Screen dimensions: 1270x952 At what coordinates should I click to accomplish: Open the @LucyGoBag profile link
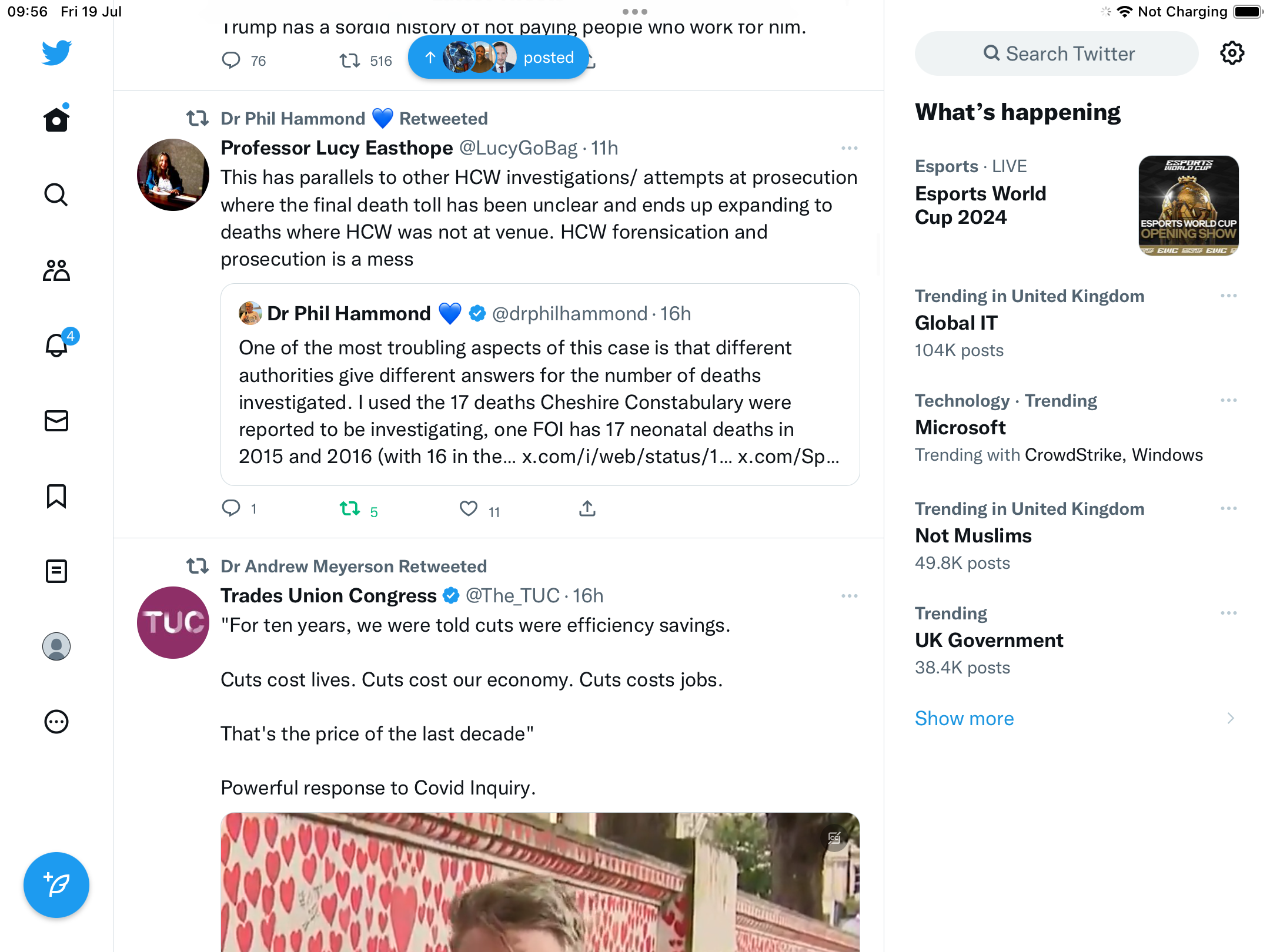click(x=518, y=148)
